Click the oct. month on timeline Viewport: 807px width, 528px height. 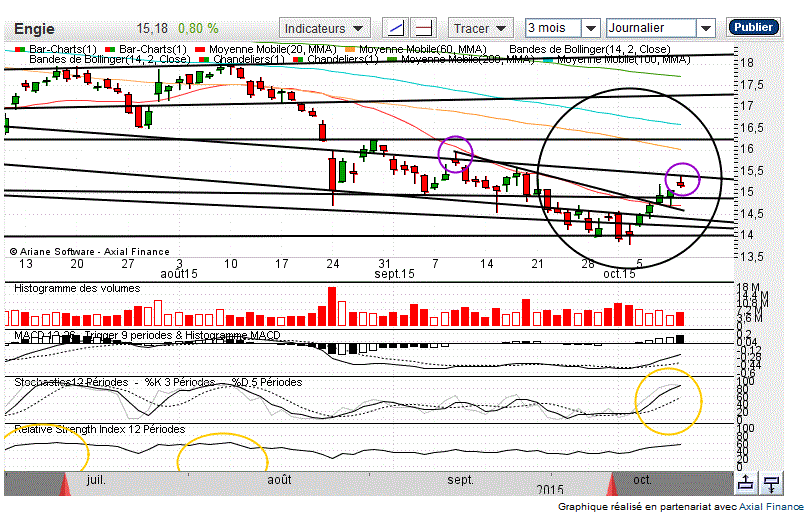(x=642, y=480)
